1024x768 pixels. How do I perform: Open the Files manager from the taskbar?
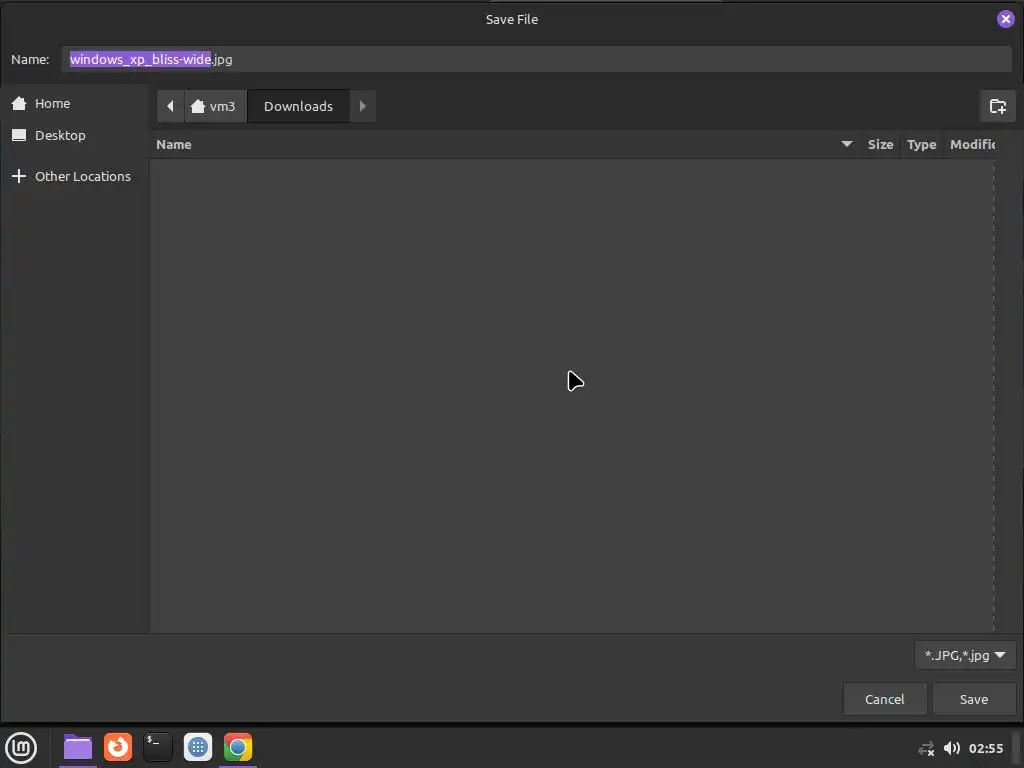[x=78, y=747]
